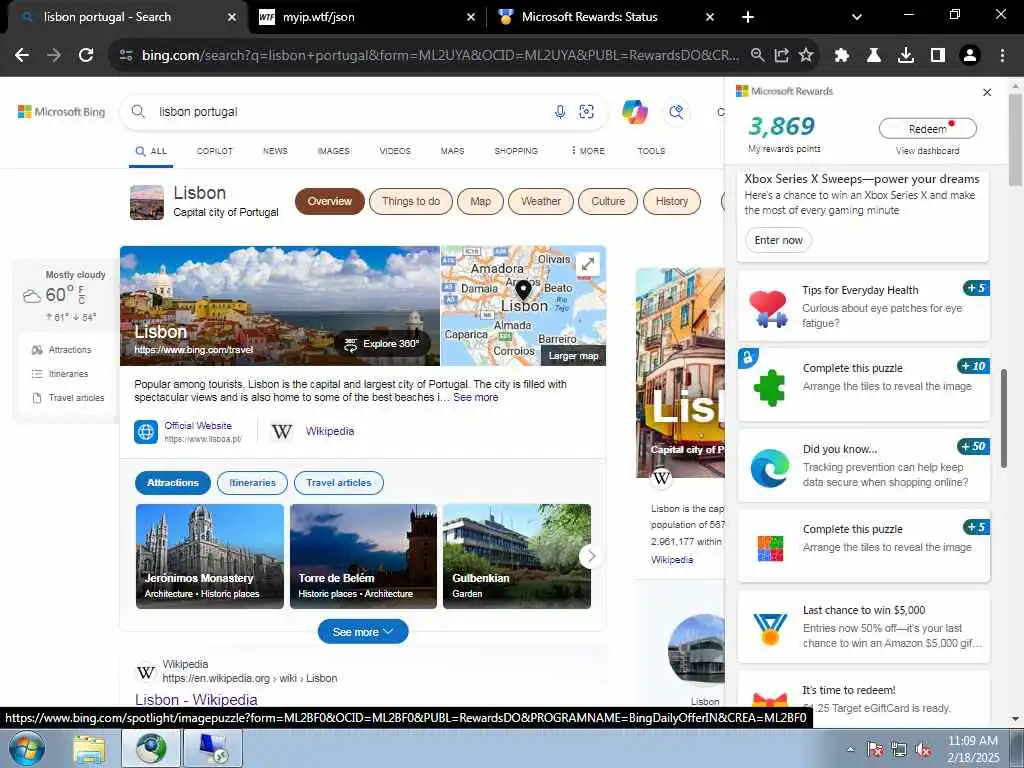The image size is (1024, 768).
Task: Click the Edge logo in Did you know card
Action: click(769, 468)
